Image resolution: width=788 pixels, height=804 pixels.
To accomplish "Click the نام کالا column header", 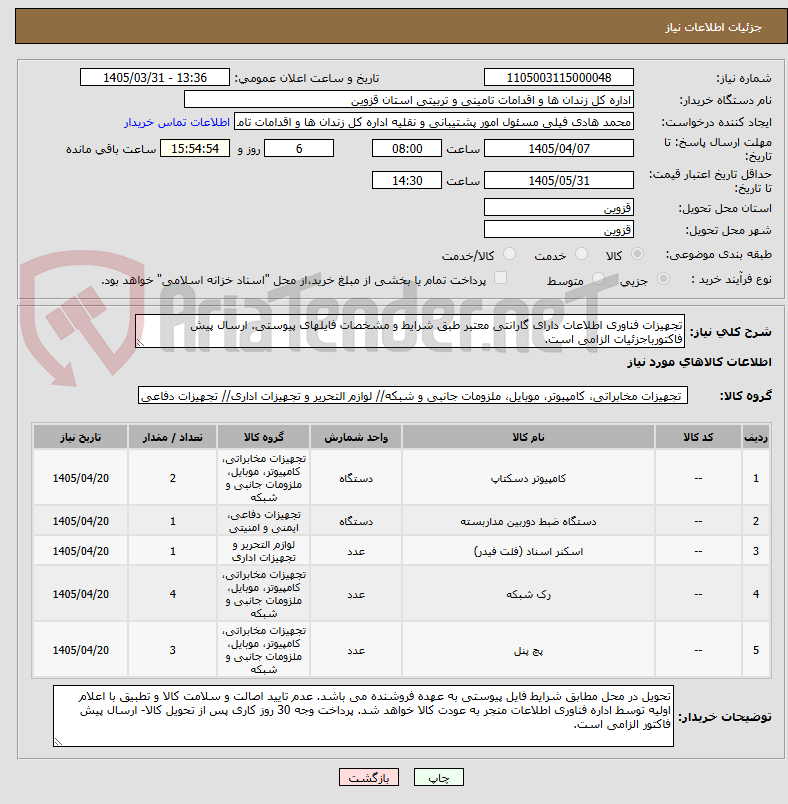I will [x=528, y=437].
